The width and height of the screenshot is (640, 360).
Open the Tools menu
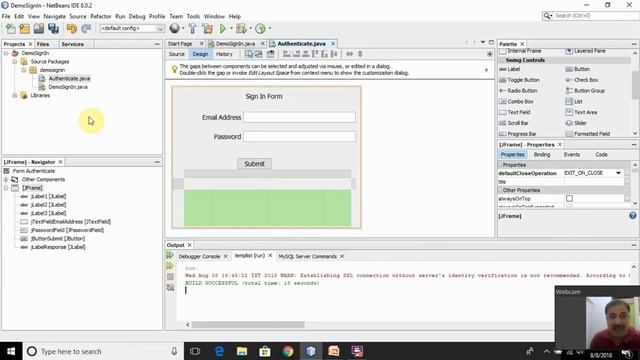(193, 16)
